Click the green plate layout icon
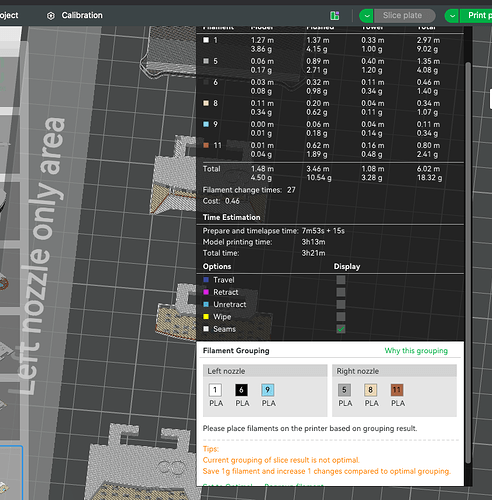The image size is (492, 500). click(x=335, y=15)
